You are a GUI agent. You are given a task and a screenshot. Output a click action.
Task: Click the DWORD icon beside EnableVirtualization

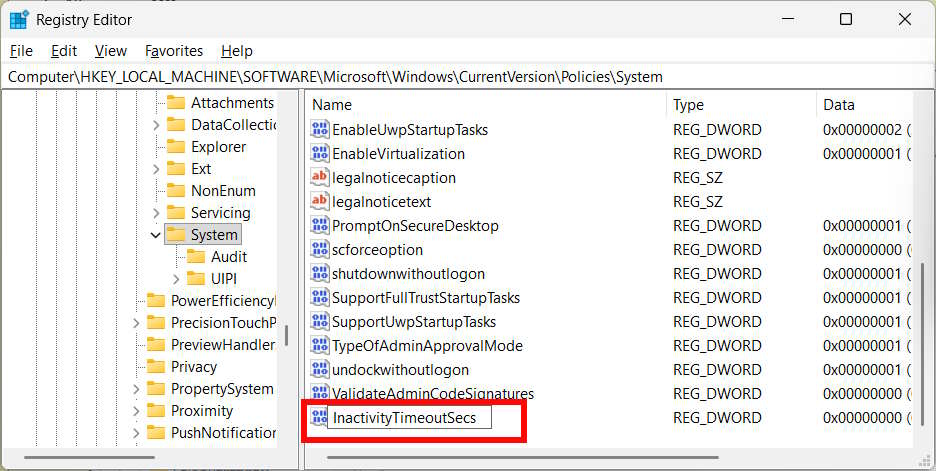[320, 153]
